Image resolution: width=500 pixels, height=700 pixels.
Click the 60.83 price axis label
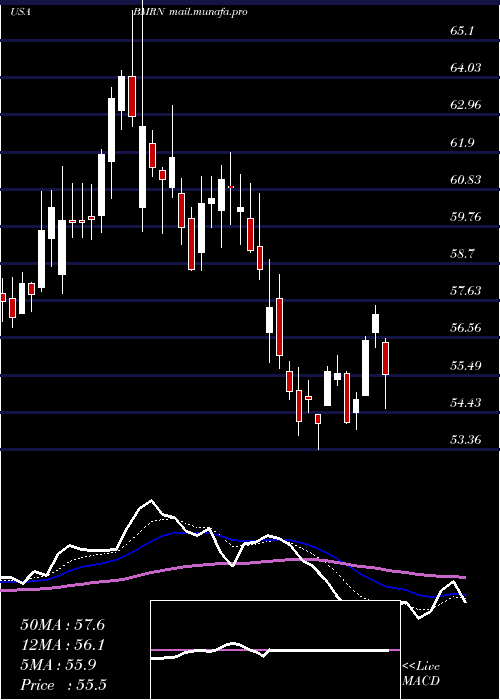point(466,180)
